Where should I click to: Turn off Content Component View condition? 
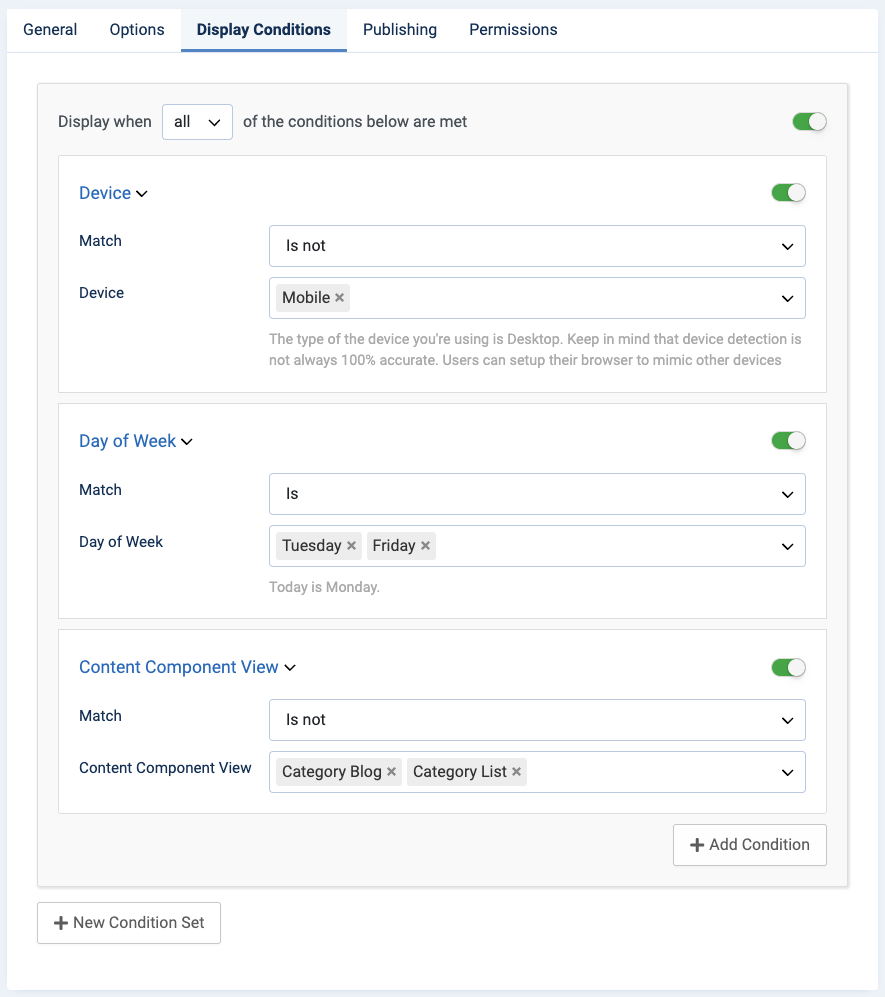click(x=788, y=667)
